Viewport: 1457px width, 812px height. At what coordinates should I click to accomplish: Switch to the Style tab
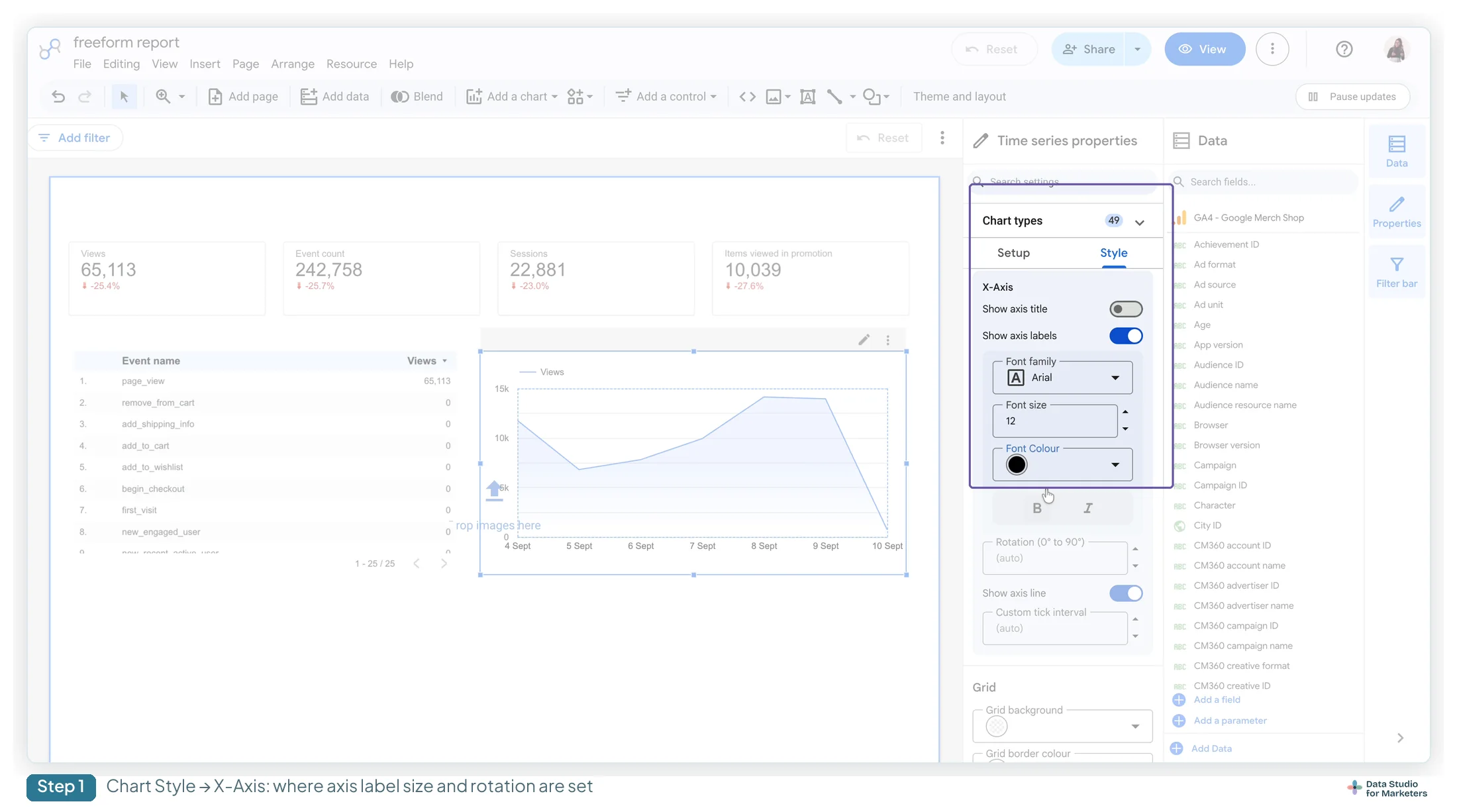pyautogui.click(x=1113, y=253)
